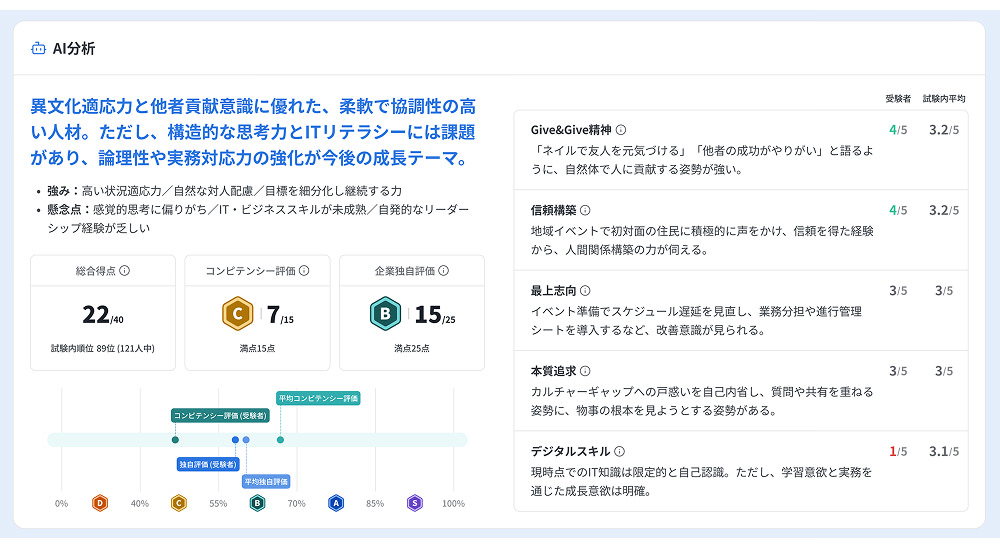Viewport: 1000px width, 546px height.
Task: Select the 平均コンピテンシー評価 chart label
Action: (x=318, y=398)
